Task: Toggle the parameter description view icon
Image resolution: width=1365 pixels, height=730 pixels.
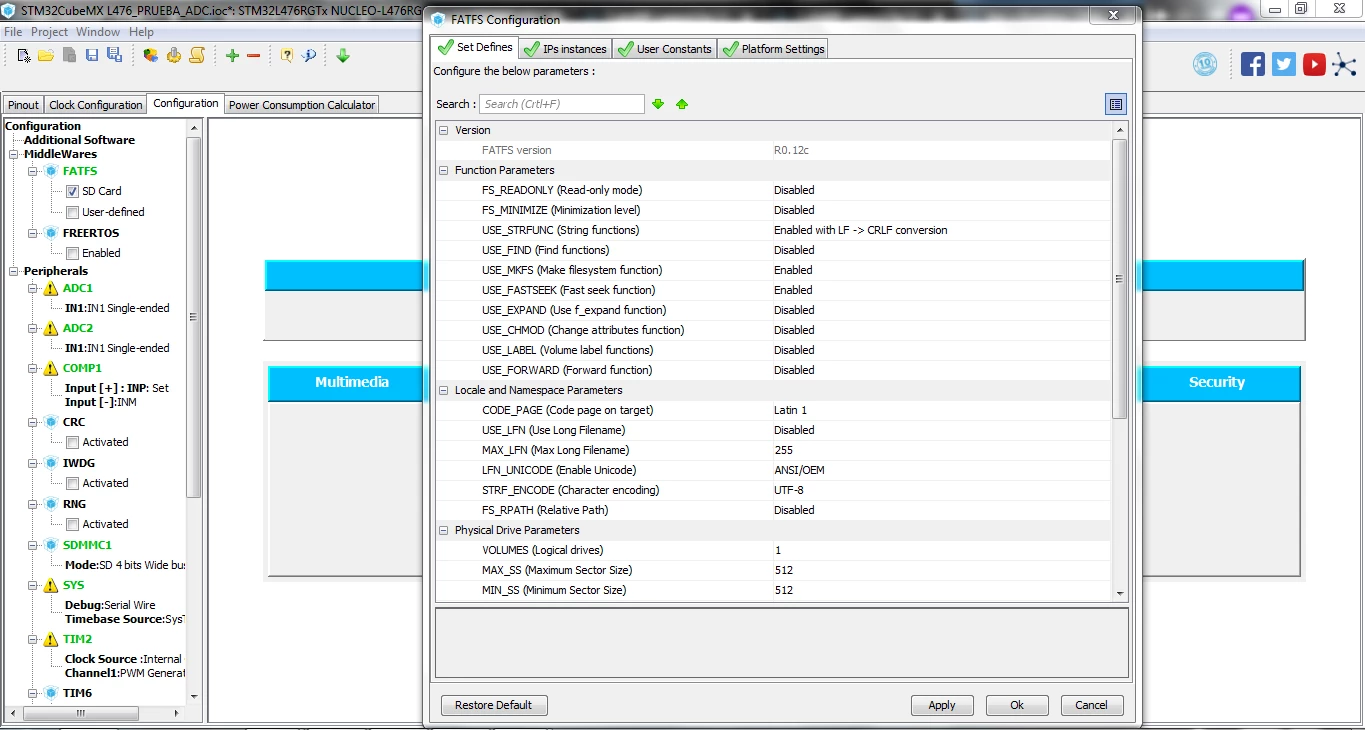Action: (1116, 104)
